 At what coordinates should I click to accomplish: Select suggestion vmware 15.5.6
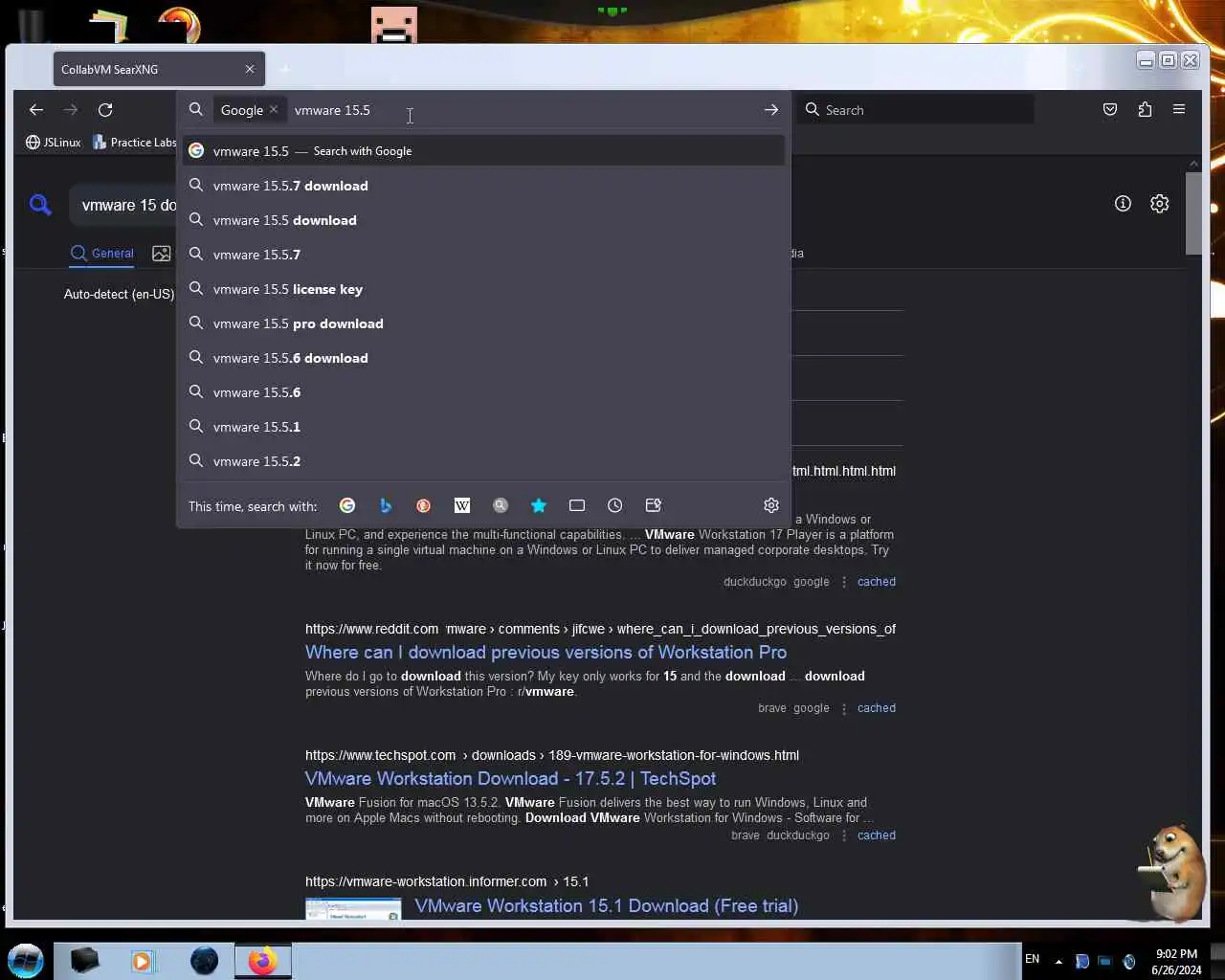tap(483, 392)
